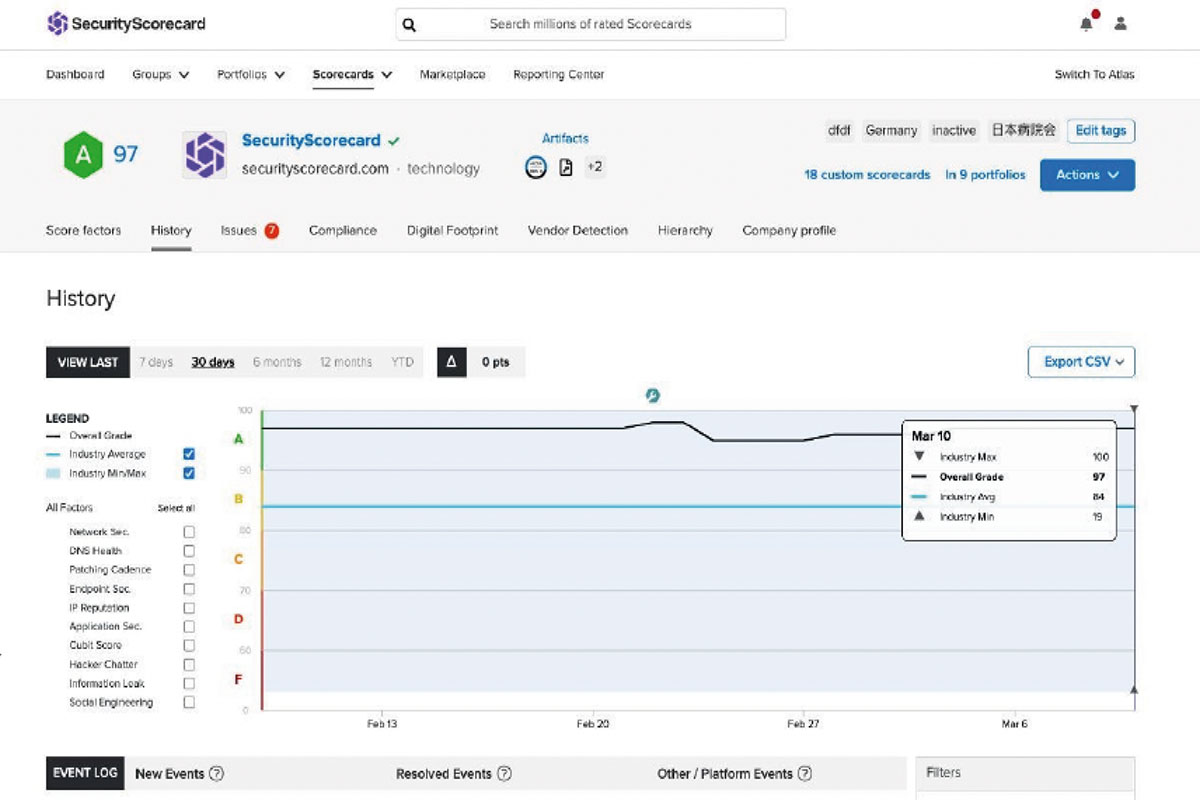This screenshot has height=800, width=1200.
Task: Switch to the Company profile tab
Action: 789,231
